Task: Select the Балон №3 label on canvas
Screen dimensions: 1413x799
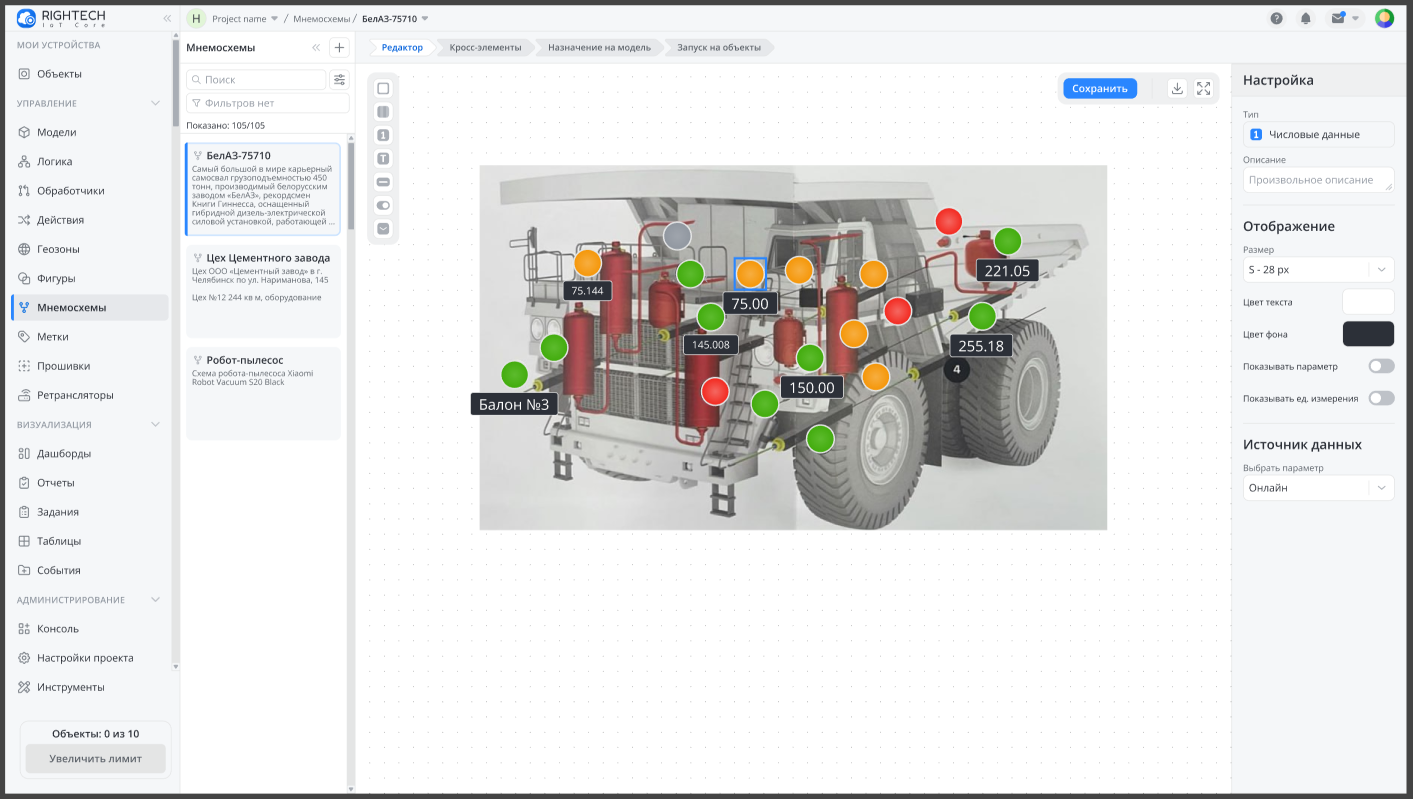Action: coord(514,404)
